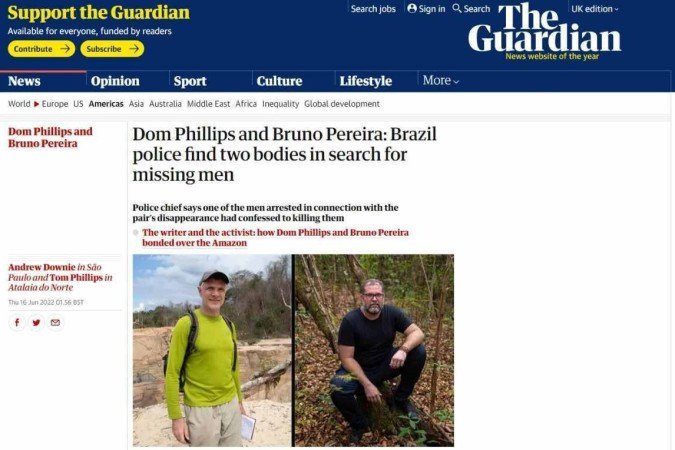Open the Culture section
Viewport: 675px width, 450px height.
[x=279, y=81]
